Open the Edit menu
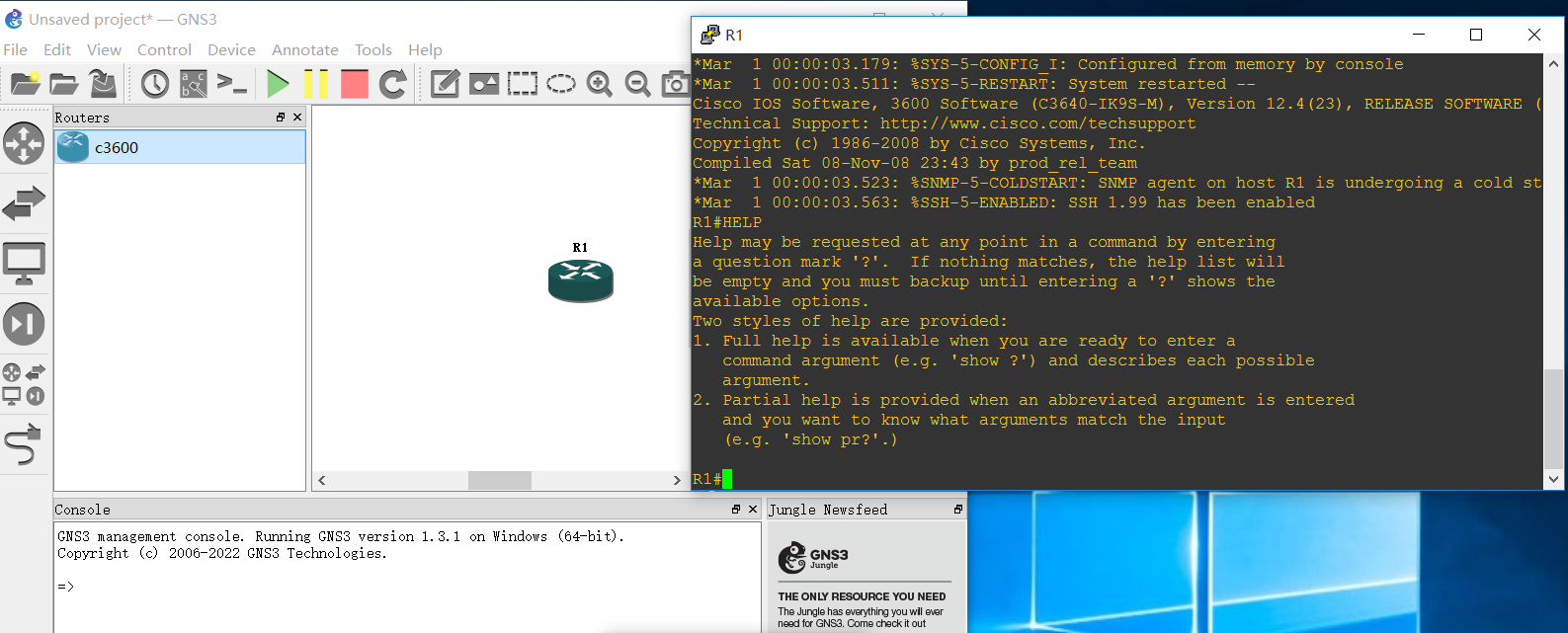The image size is (1568, 633). (57, 49)
